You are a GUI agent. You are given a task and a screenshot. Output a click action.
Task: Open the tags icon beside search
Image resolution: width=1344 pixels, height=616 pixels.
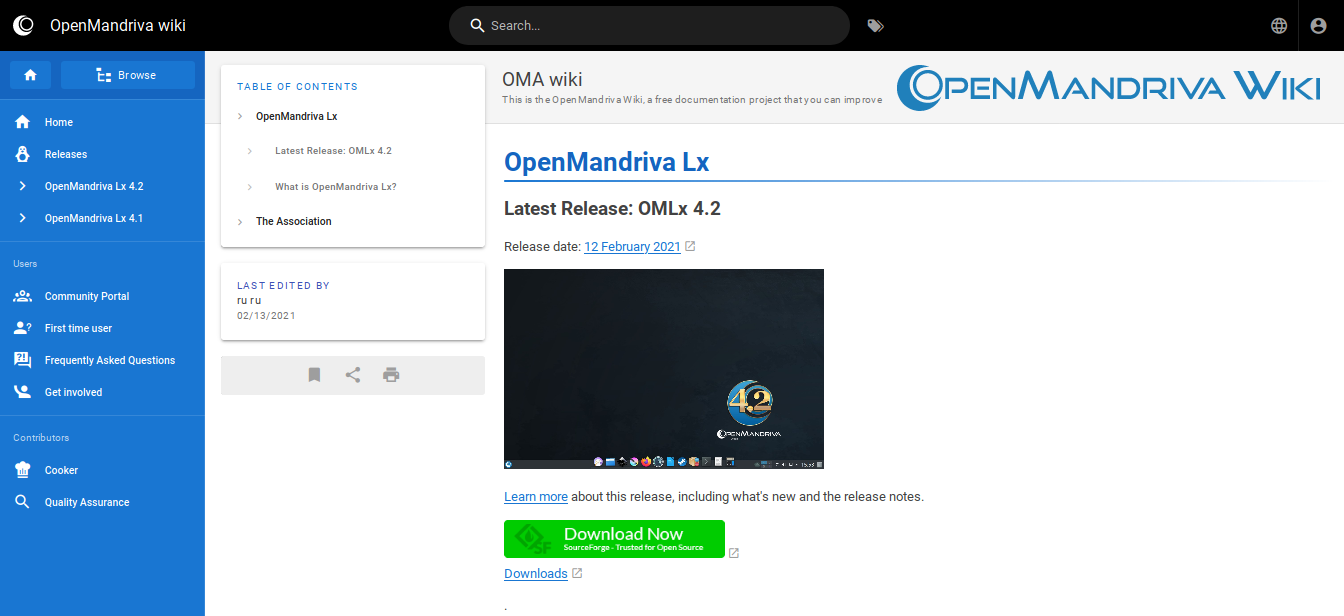click(x=875, y=26)
